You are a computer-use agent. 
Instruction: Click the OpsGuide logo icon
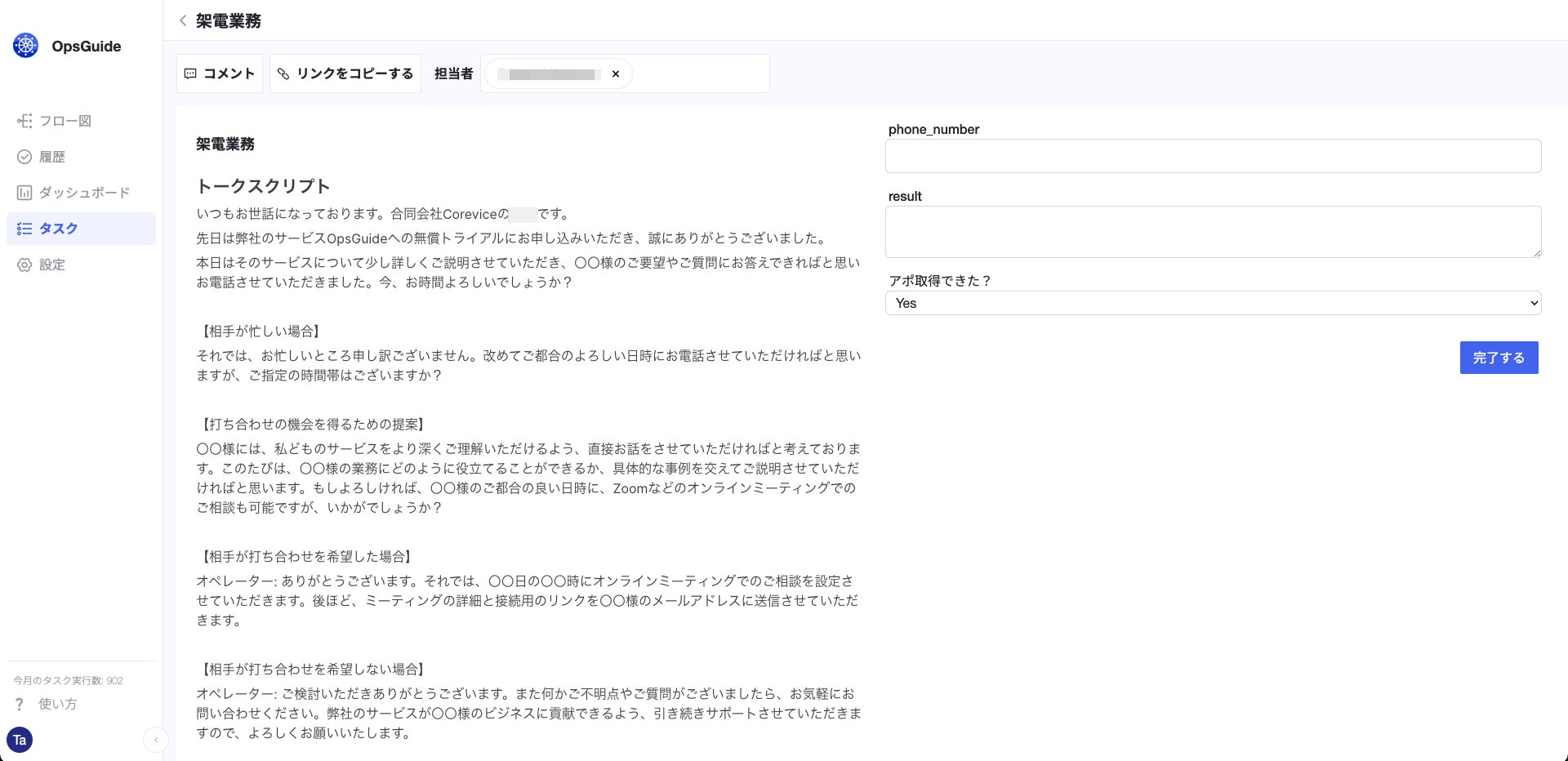coord(26,46)
